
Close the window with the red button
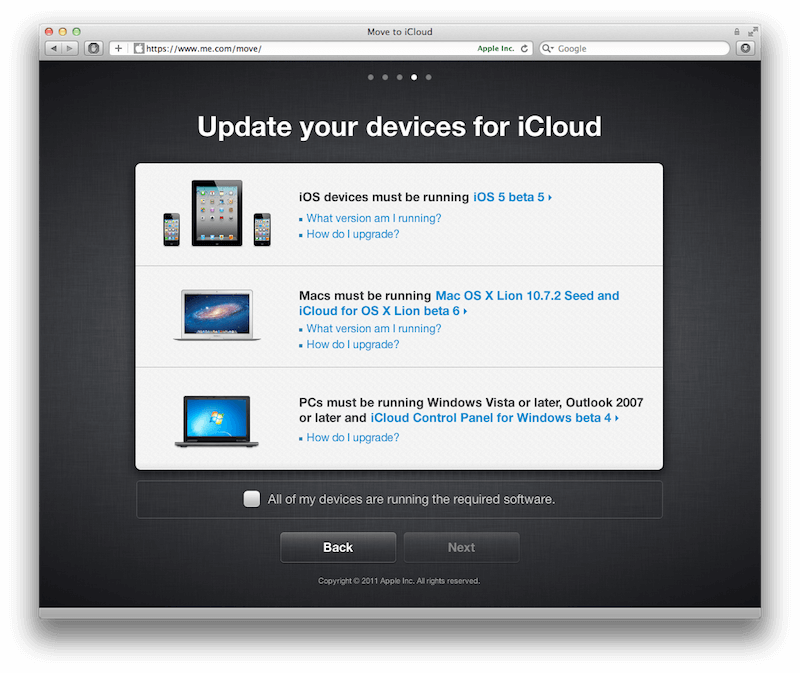click(x=49, y=32)
